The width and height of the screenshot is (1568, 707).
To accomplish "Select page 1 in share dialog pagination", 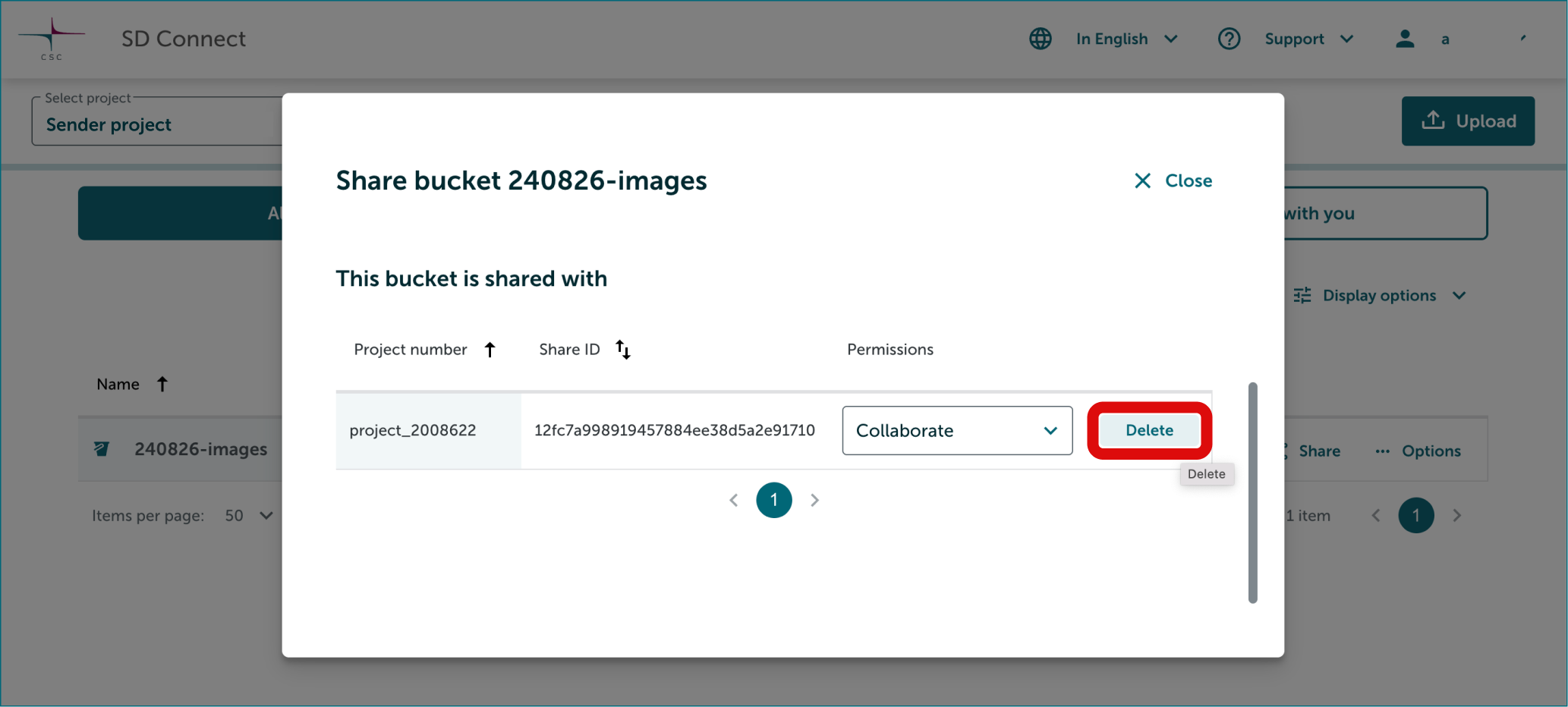I will coord(774,500).
